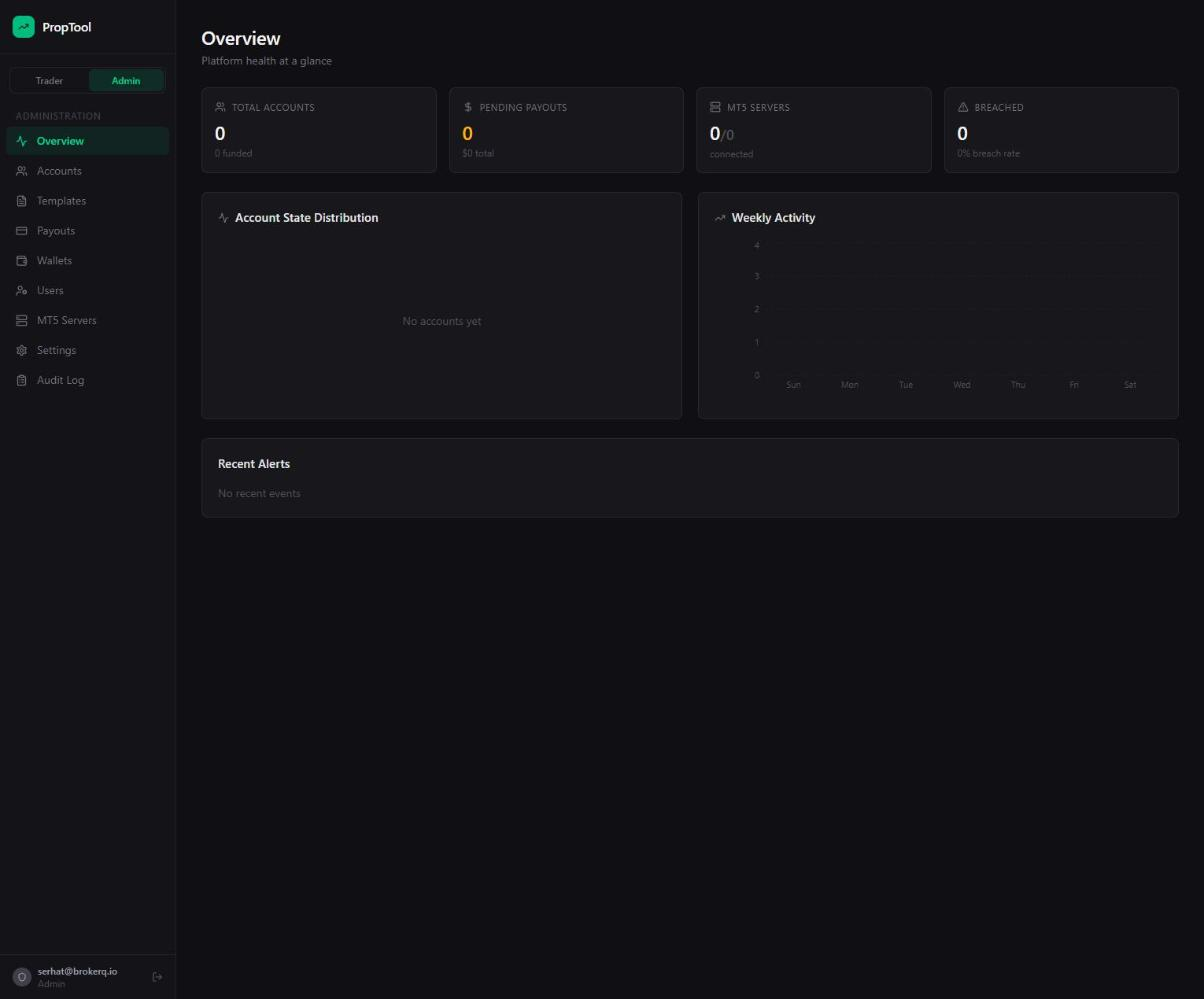This screenshot has width=1204, height=999.
Task: Click the Wallets icon in sidebar
Action: (21, 261)
